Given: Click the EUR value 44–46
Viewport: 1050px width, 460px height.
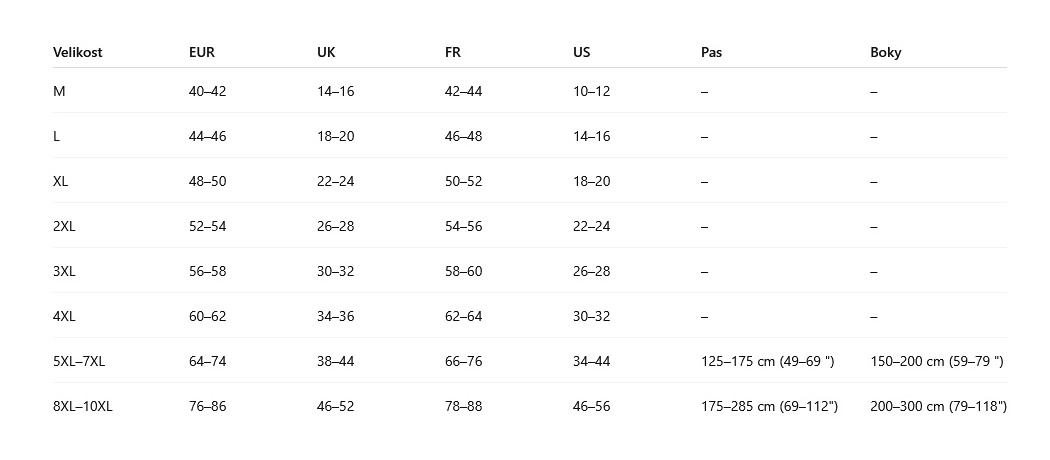Looking at the screenshot, I should click(208, 137).
